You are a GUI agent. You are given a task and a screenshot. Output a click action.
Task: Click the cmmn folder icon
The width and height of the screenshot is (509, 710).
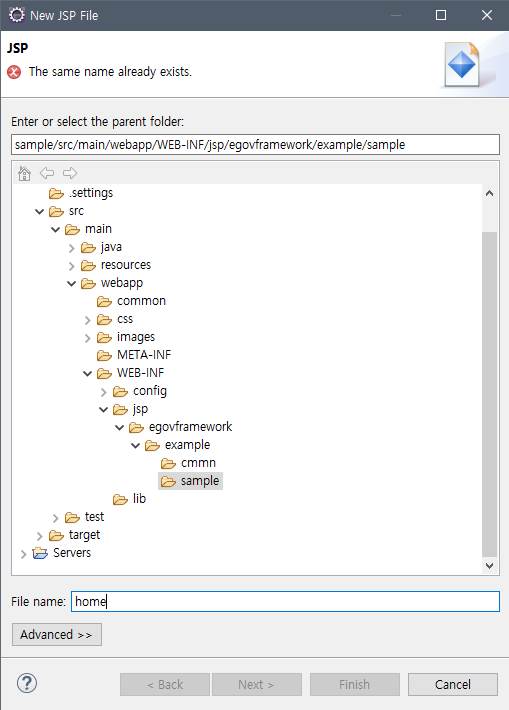[x=168, y=463]
